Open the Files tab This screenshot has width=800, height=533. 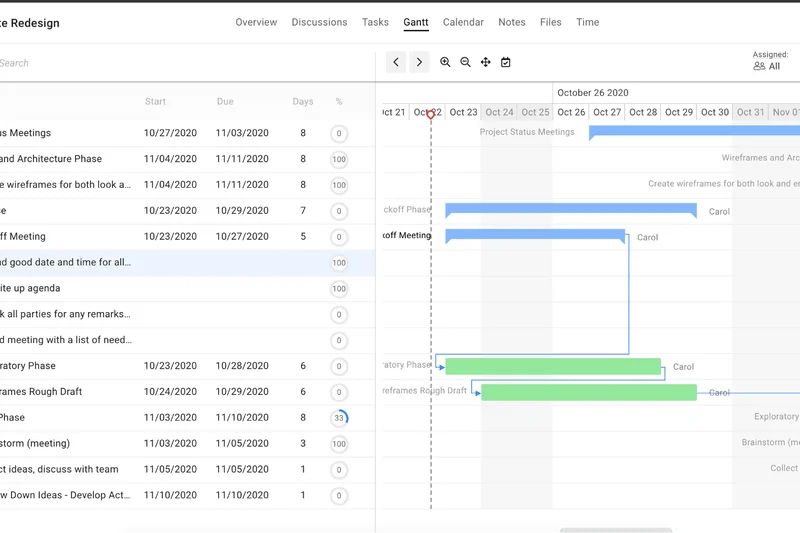[x=551, y=22]
